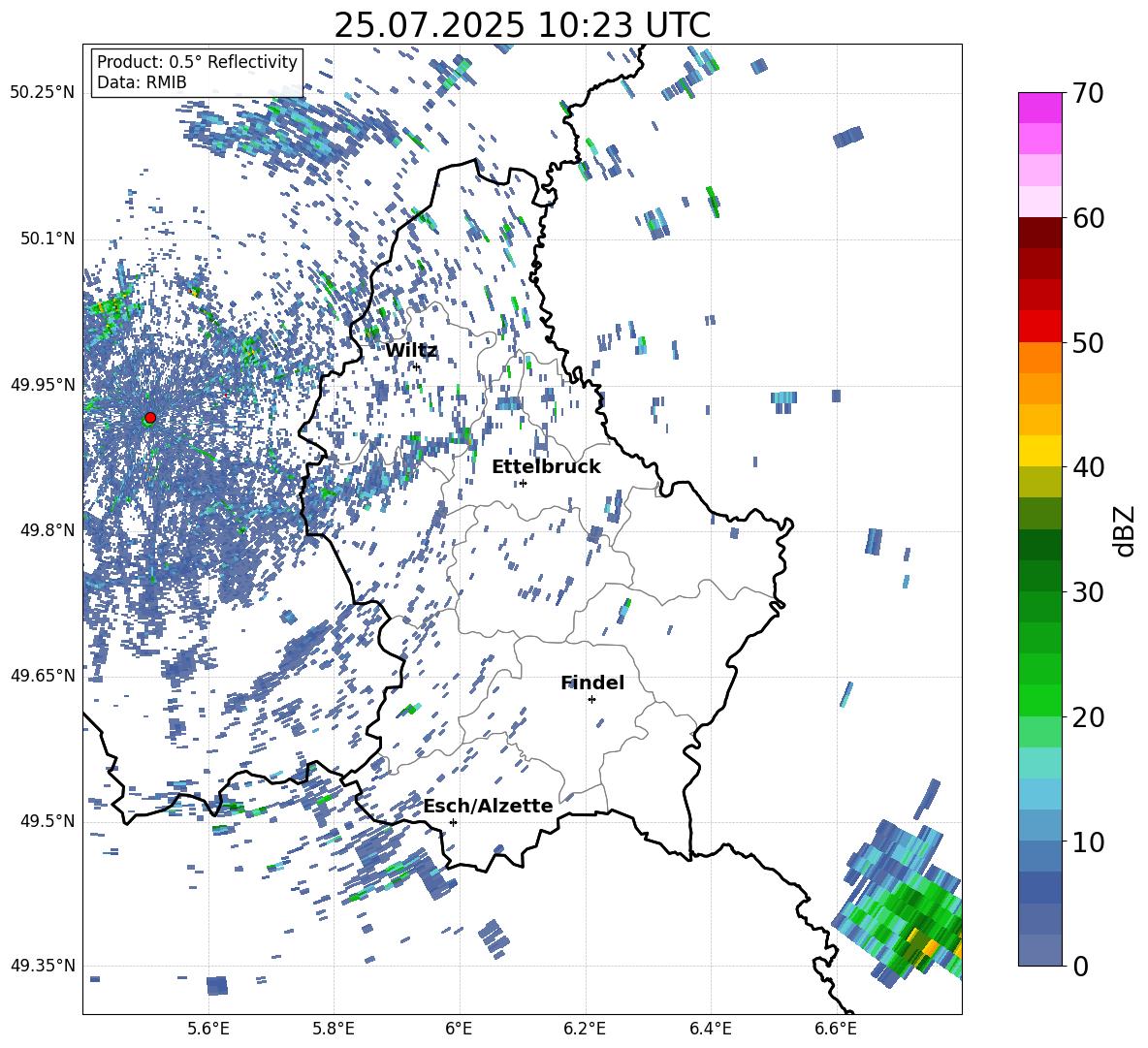1148x1048 pixels.
Task: Click the longitude label 6.4°E
Action: pyautogui.click(x=710, y=1029)
